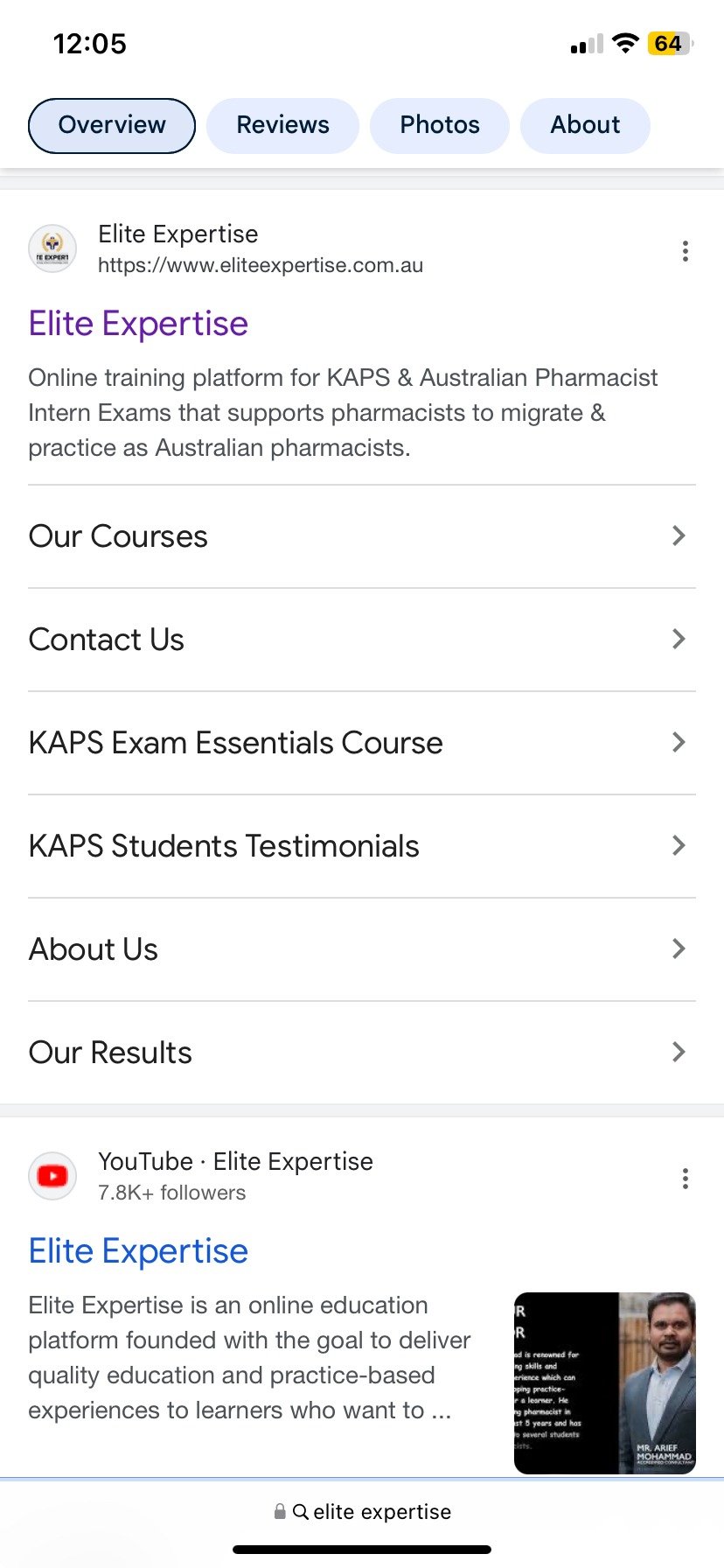Tap the YouTube video thumbnail of Mr. Arief

[x=605, y=1382]
